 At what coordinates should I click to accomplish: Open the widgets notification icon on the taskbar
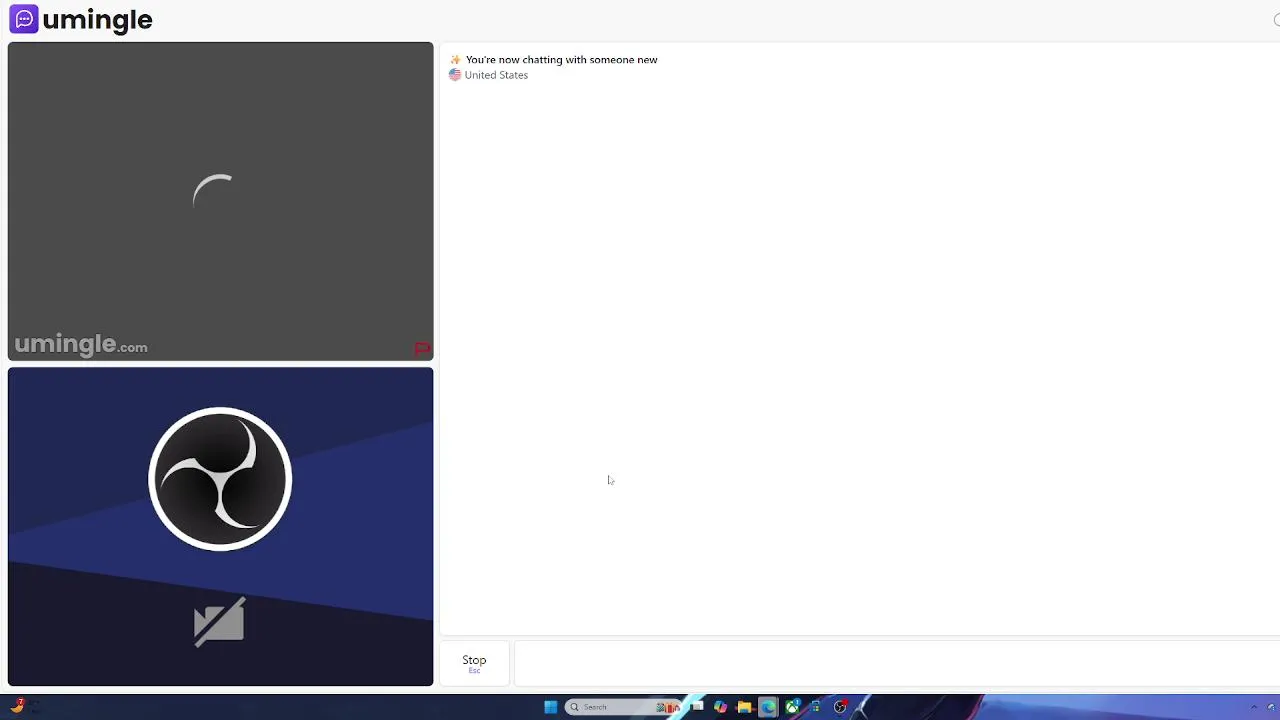(x=18, y=707)
